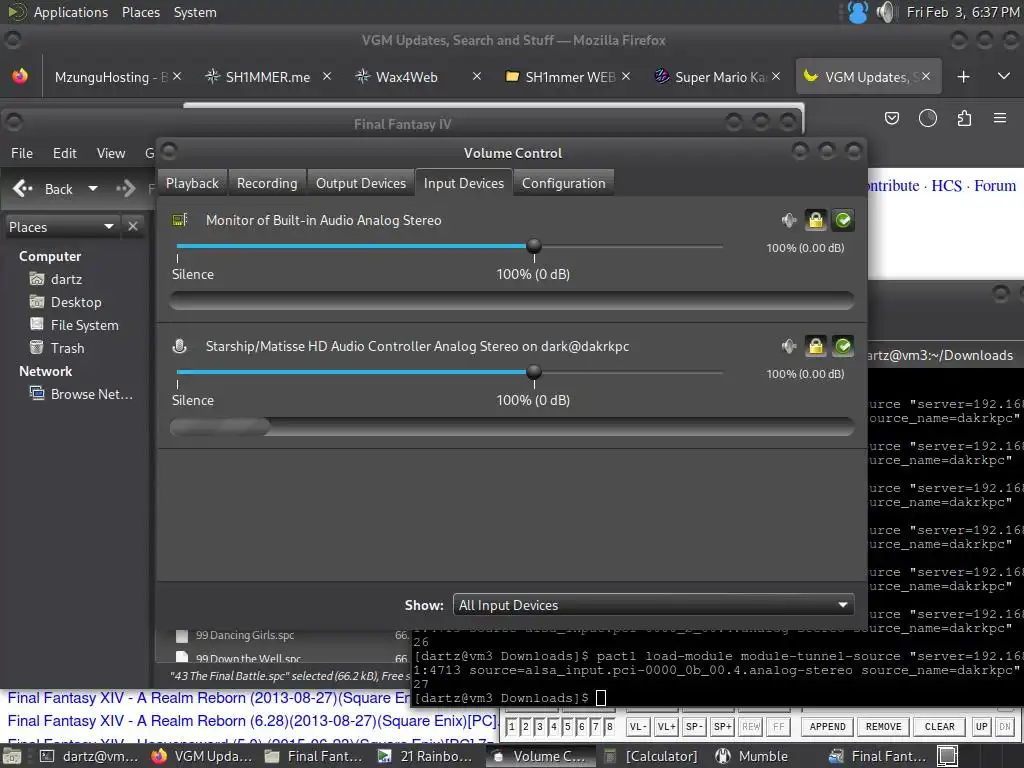Open the Forum link on the webpage
1024x768 pixels.
[995, 186]
